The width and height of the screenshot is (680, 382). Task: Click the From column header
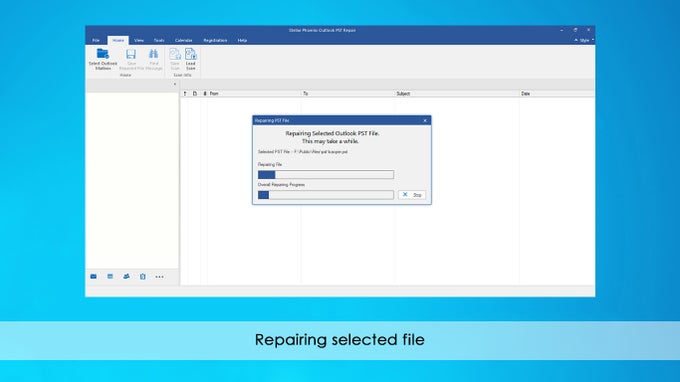pos(255,94)
